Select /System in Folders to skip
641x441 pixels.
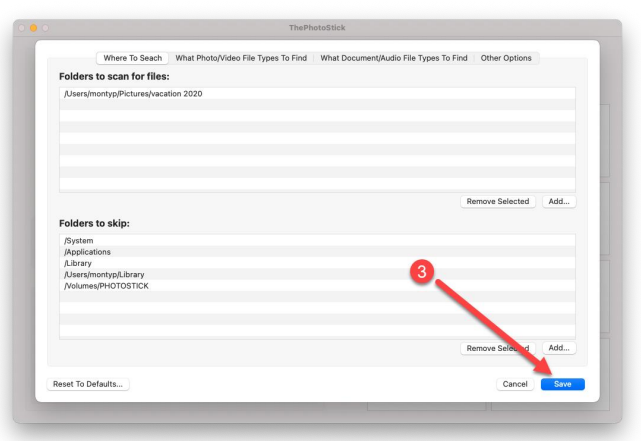317,240
